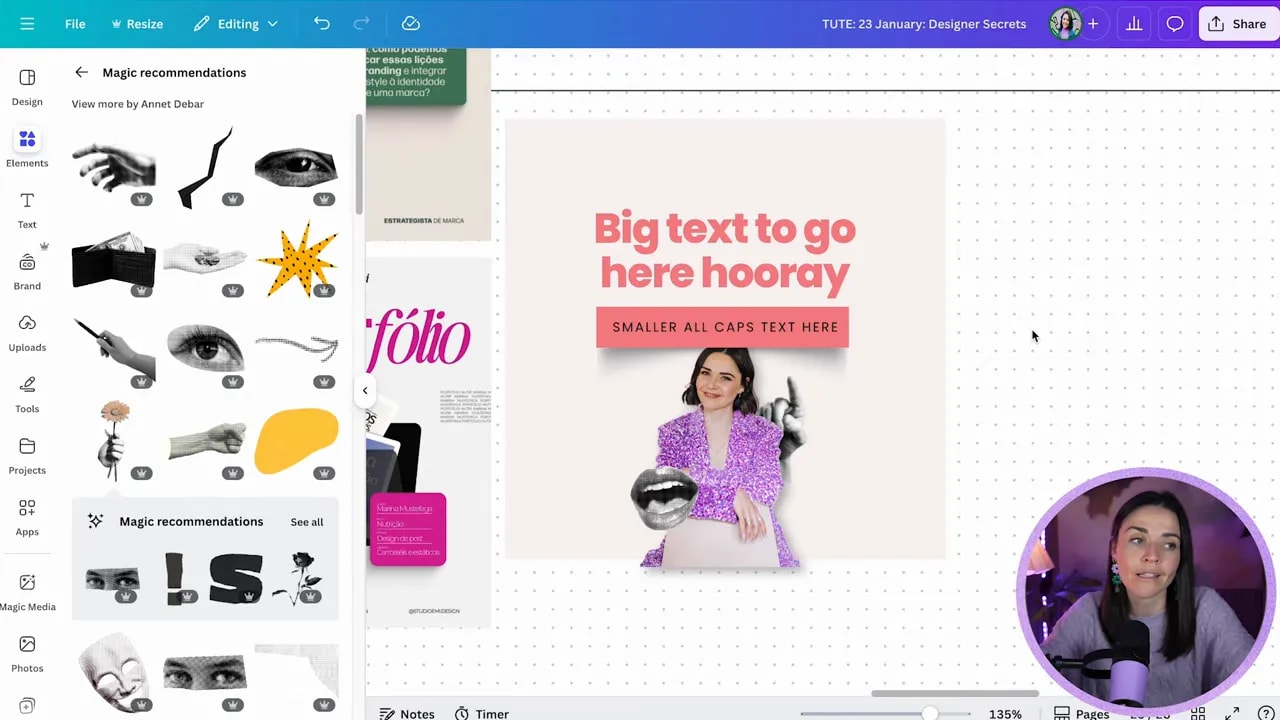
Task: Open the Text panel
Action: pyautogui.click(x=27, y=210)
